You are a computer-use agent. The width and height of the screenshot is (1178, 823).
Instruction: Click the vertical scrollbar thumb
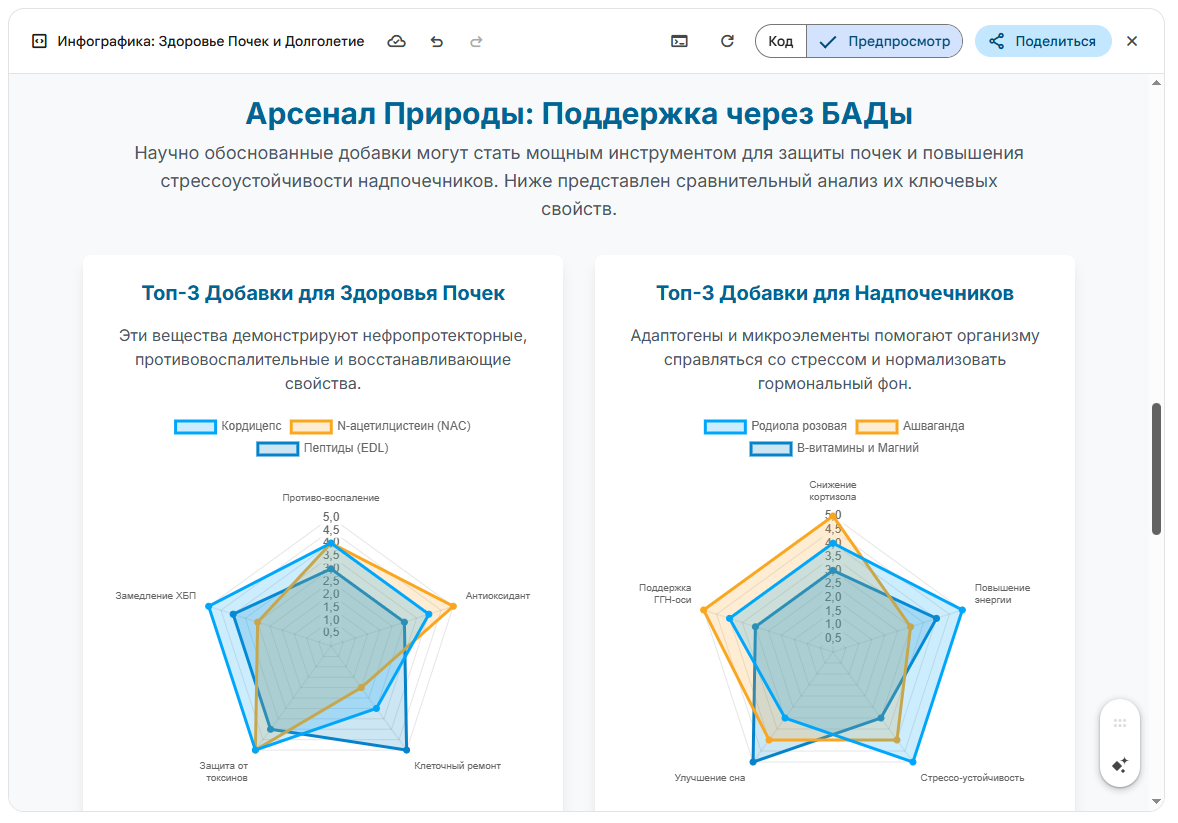tap(1157, 468)
